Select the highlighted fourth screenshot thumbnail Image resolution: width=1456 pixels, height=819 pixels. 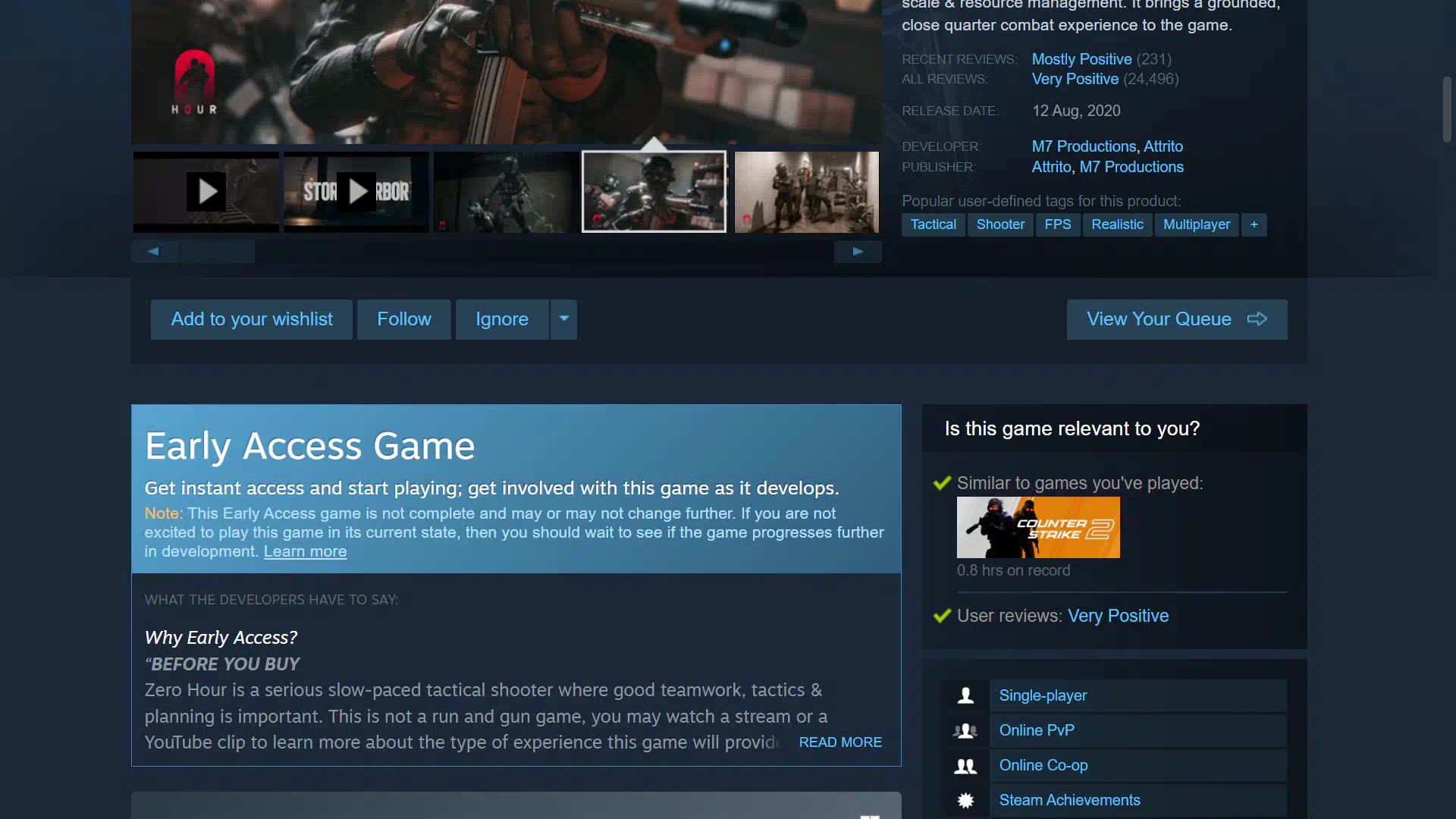coord(654,192)
